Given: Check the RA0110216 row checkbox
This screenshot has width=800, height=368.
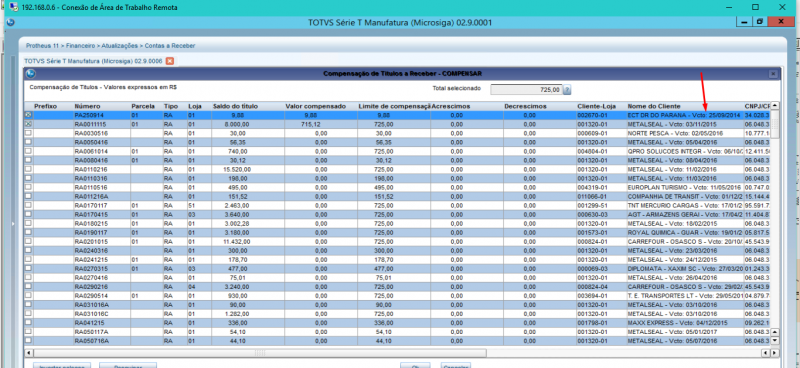Looking at the screenshot, I should click(28, 169).
